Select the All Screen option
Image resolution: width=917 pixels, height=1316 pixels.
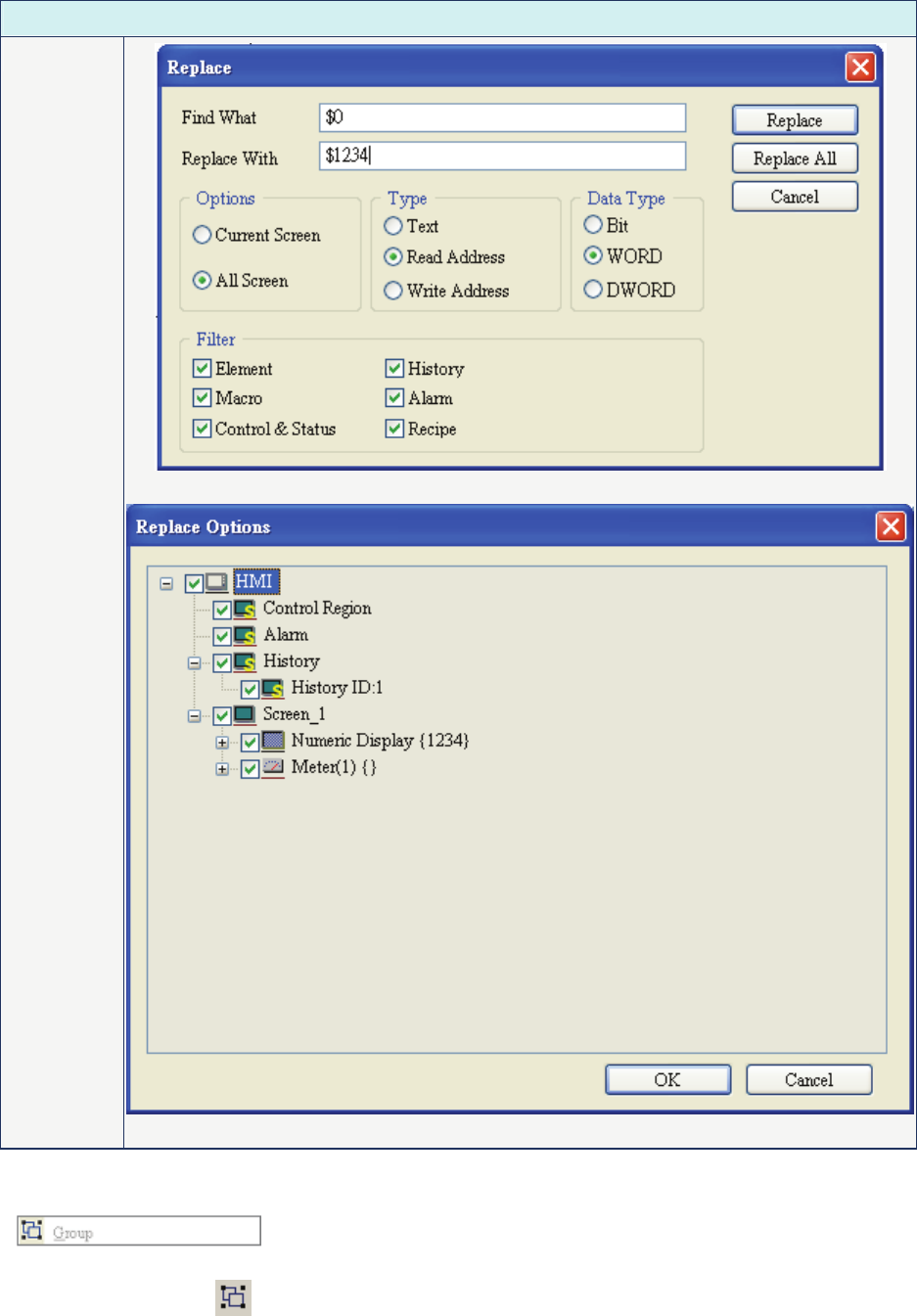[x=202, y=281]
